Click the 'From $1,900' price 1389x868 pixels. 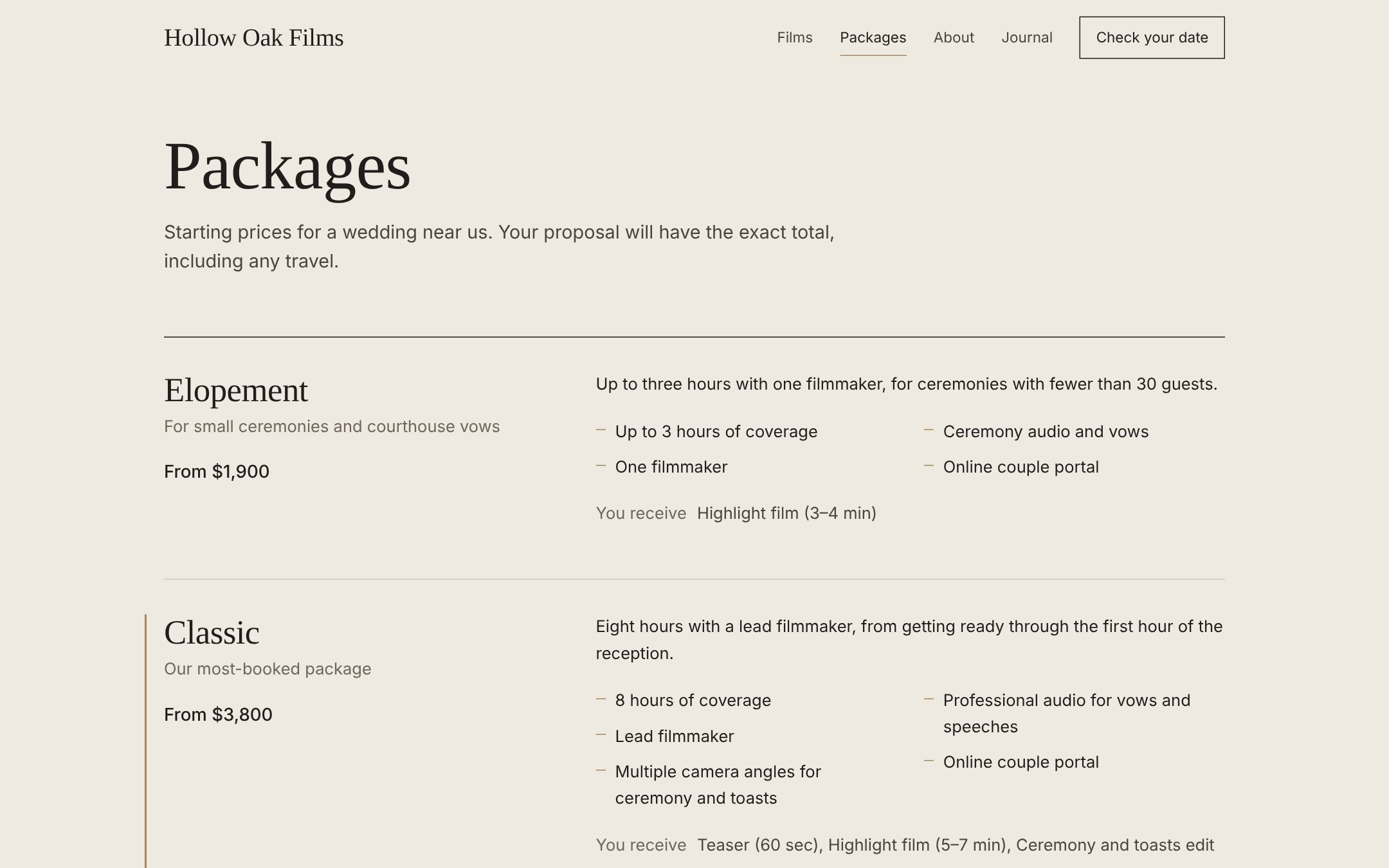tap(217, 471)
